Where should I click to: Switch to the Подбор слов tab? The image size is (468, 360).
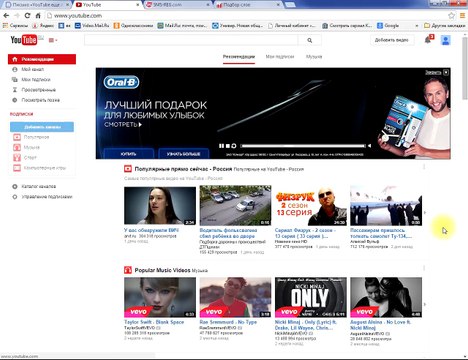click(248, 5)
